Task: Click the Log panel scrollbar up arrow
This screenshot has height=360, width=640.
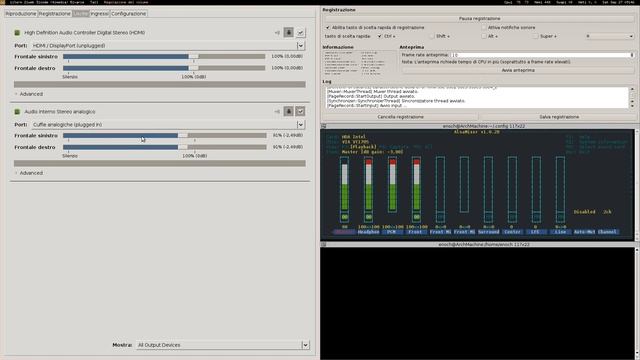Action: click(x=632, y=89)
